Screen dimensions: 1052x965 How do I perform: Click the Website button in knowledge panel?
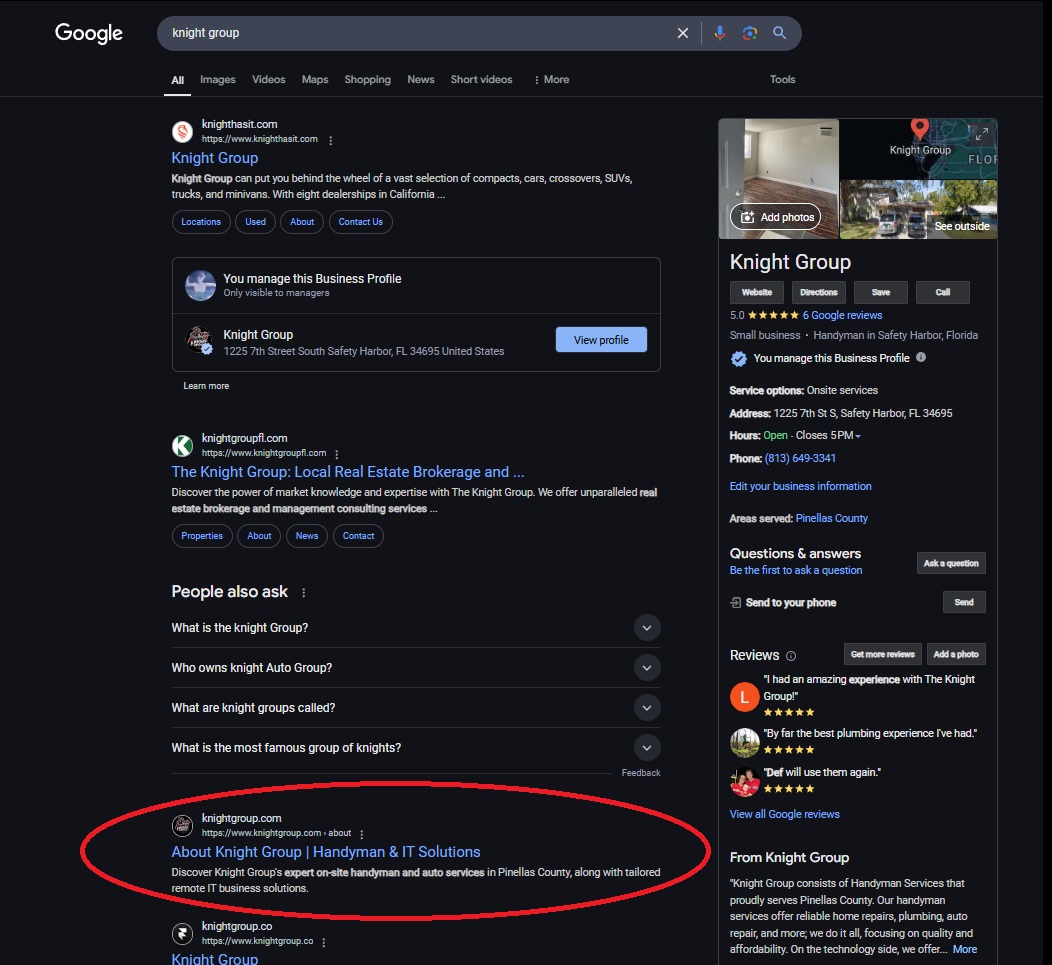[x=757, y=293]
